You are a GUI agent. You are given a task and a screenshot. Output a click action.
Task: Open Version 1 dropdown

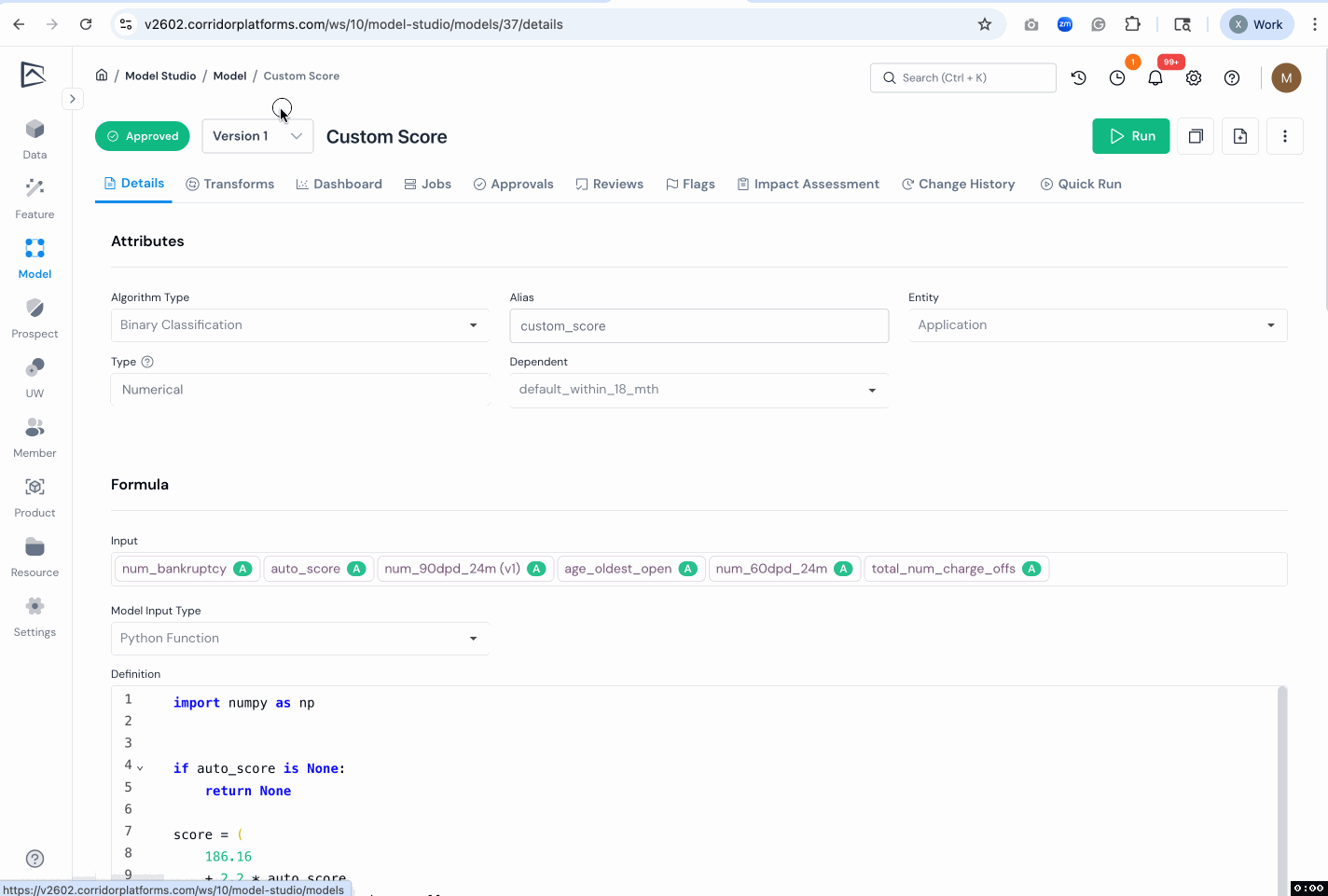coord(257,136)
